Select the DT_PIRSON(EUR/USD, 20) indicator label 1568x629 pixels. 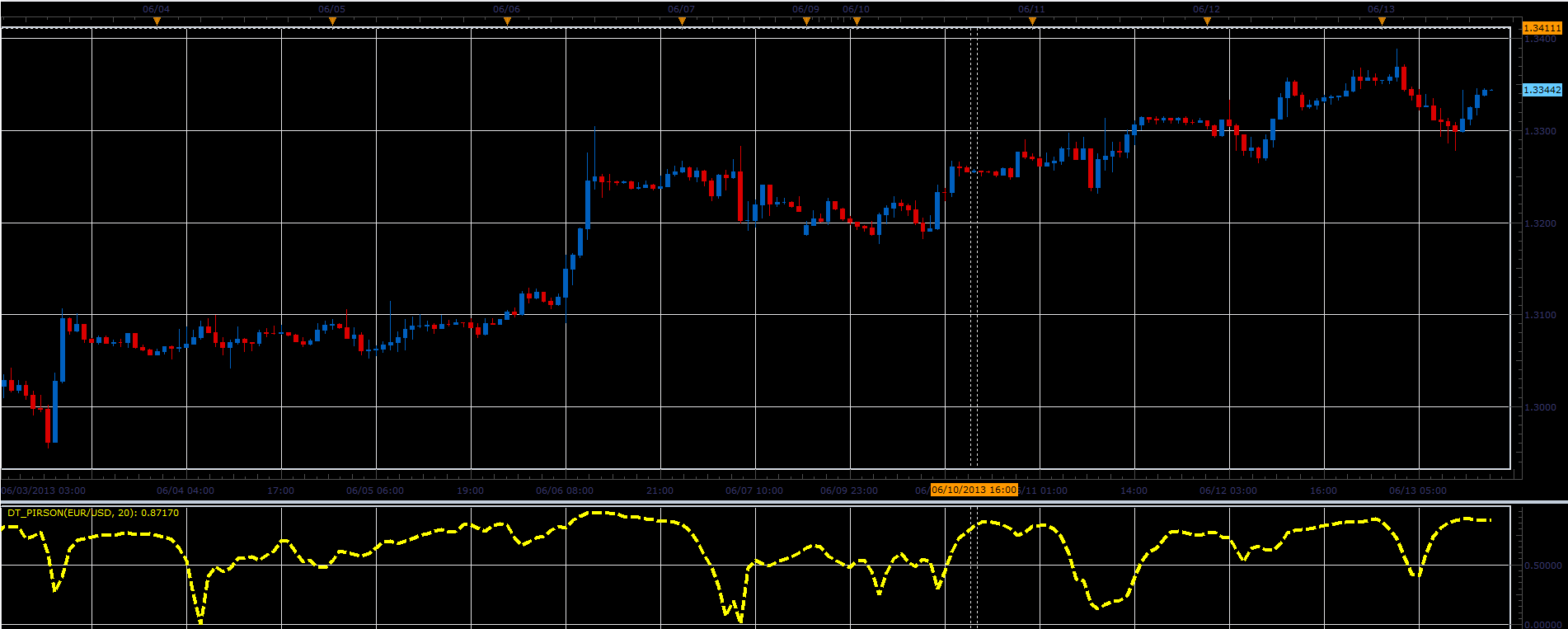click(x=93, y=513)
